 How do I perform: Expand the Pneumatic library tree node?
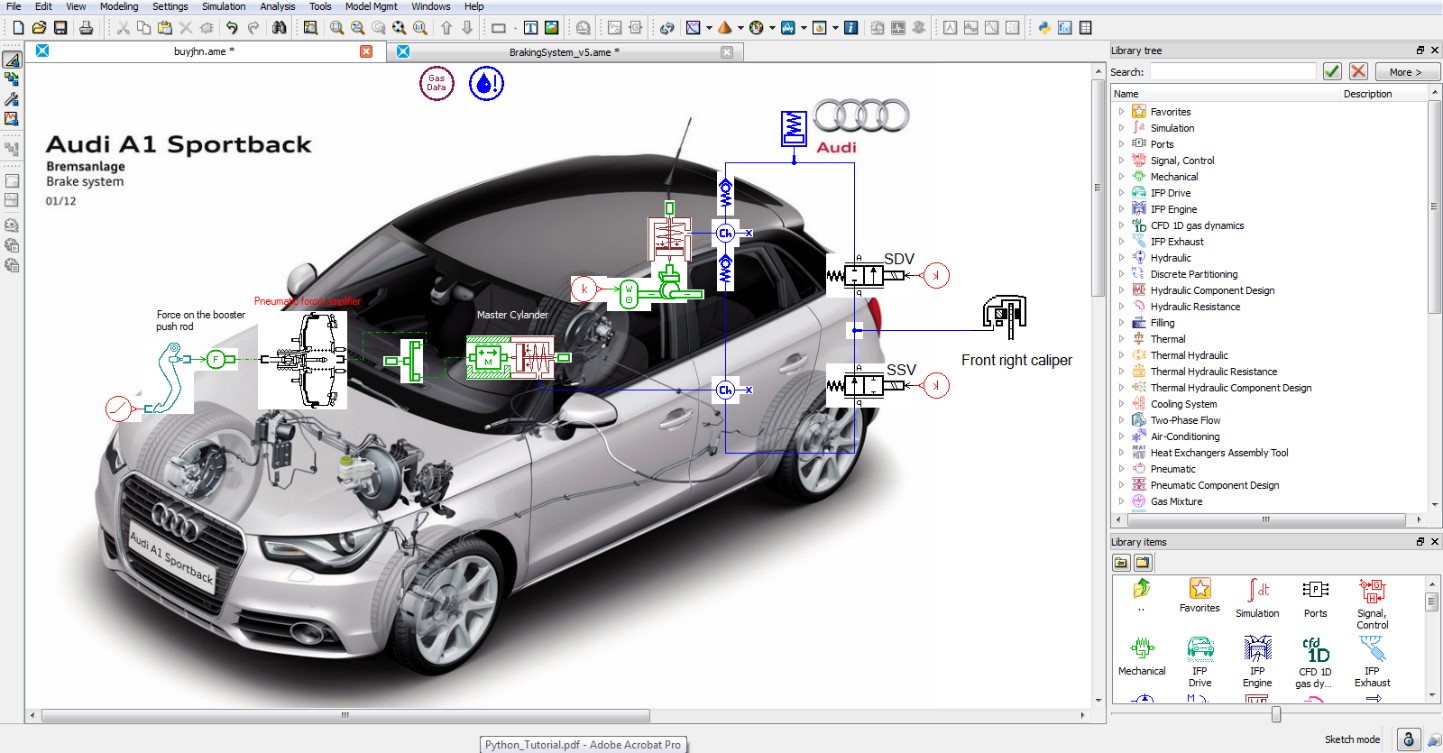pos(1121,469)
